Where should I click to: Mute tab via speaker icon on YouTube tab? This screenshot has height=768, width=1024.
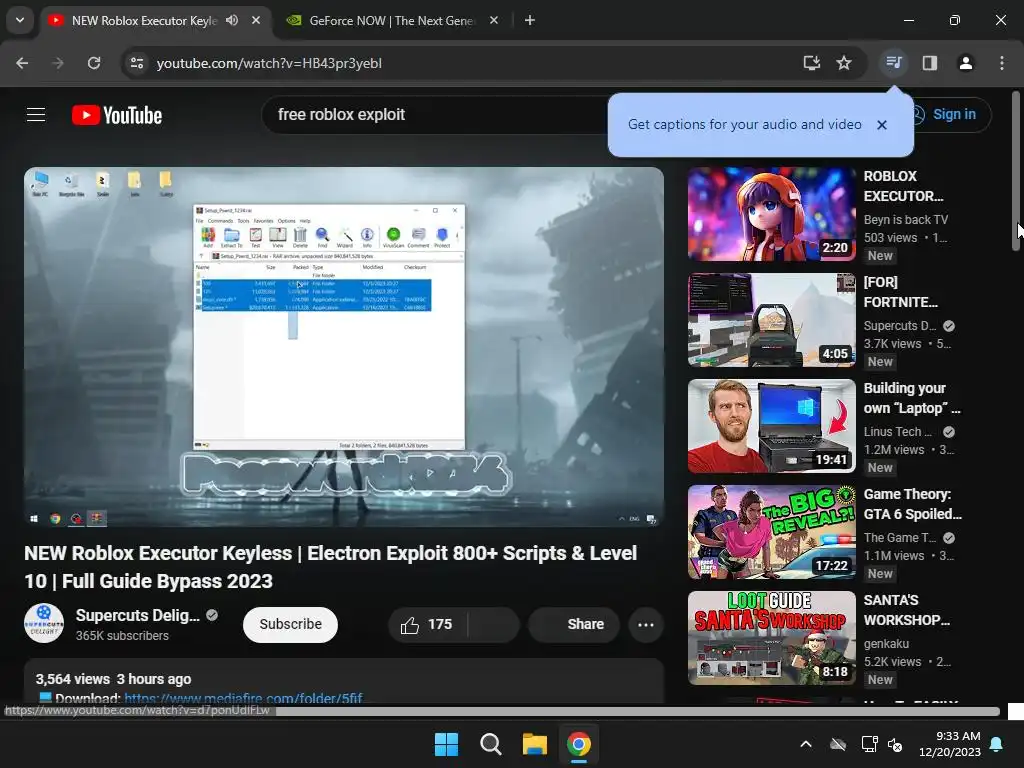232,20
